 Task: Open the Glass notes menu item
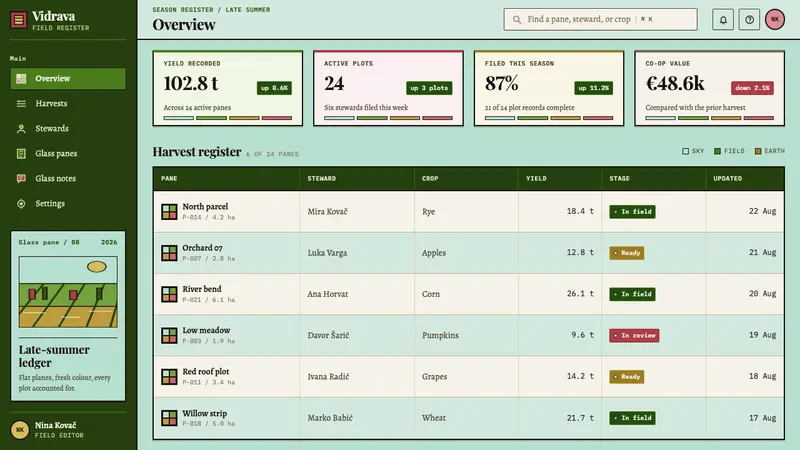coord(68,179)
